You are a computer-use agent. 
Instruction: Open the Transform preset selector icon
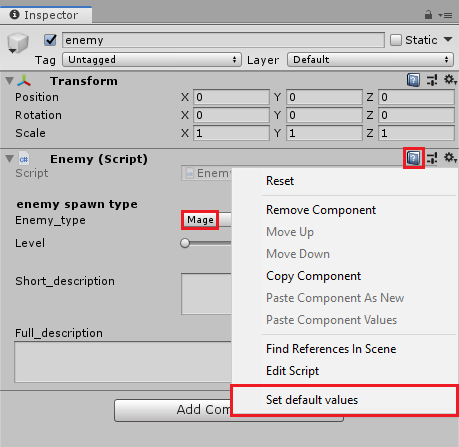tap(432, 80)
